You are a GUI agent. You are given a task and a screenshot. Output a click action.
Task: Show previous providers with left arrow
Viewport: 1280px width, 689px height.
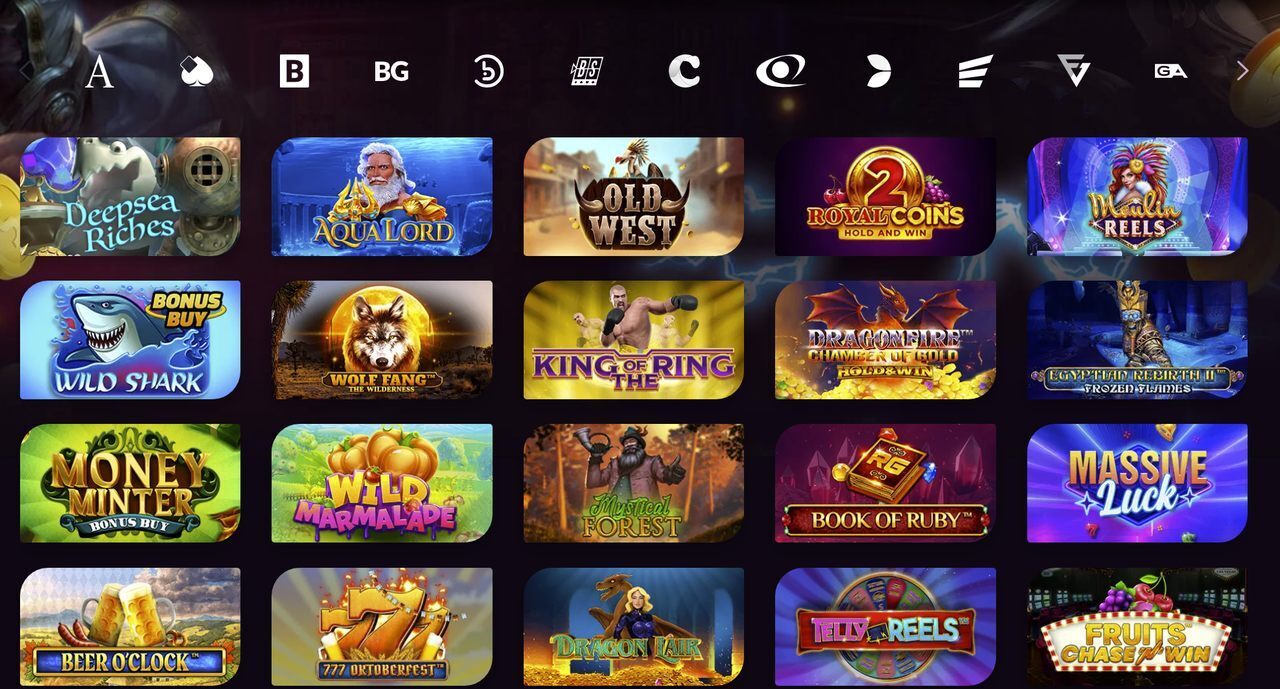point(24,71)
